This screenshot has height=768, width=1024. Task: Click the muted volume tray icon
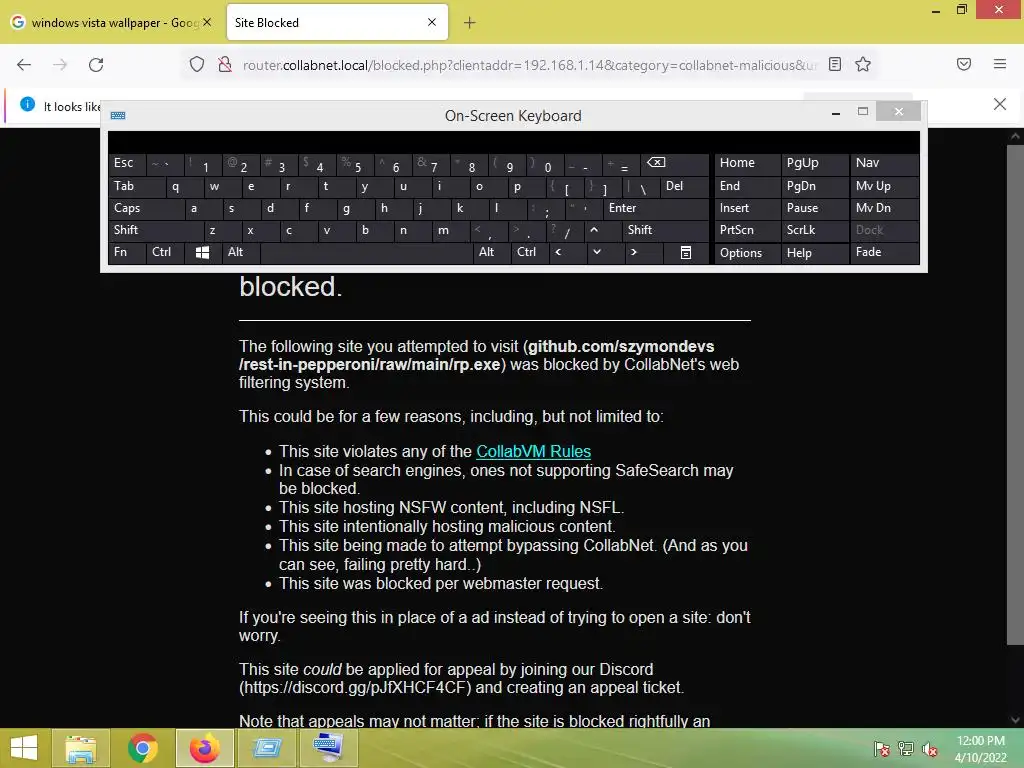coord(930,748)
